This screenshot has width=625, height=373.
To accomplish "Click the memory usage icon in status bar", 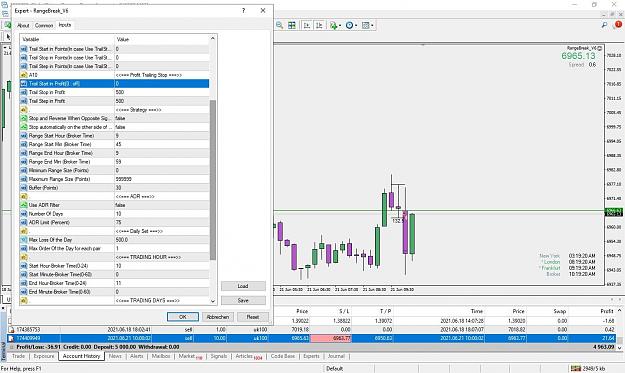I will 576,368.
